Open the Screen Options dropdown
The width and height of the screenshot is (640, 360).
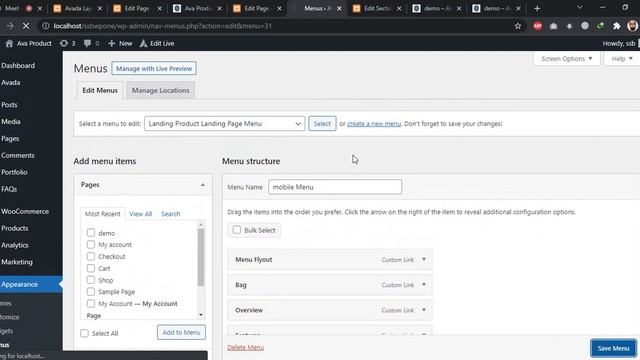[x=567, y=59]
